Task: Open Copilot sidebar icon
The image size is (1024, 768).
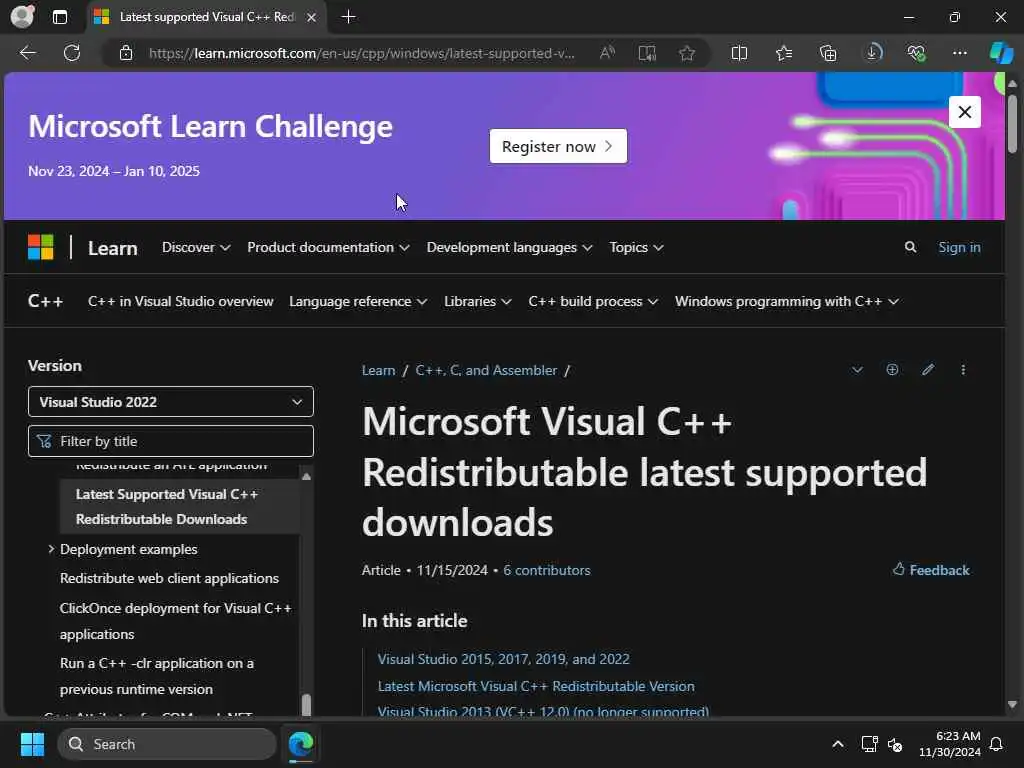Action: (1001, 53)
